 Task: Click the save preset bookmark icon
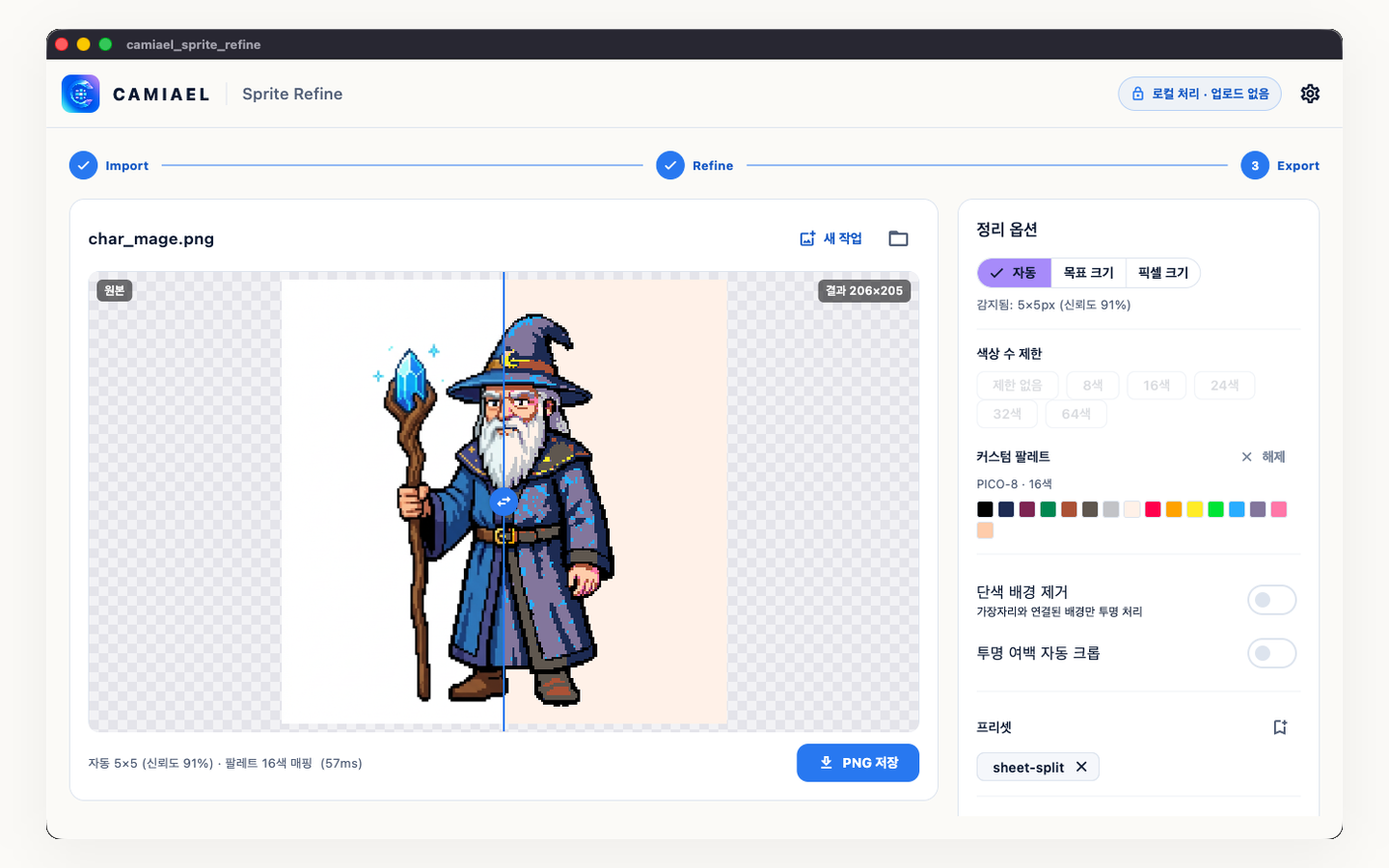click(x=1280, y=727)
